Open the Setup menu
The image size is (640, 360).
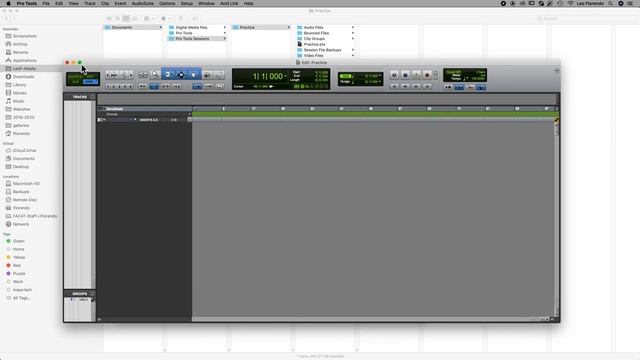pyautogui.click(x=186, y=3)
